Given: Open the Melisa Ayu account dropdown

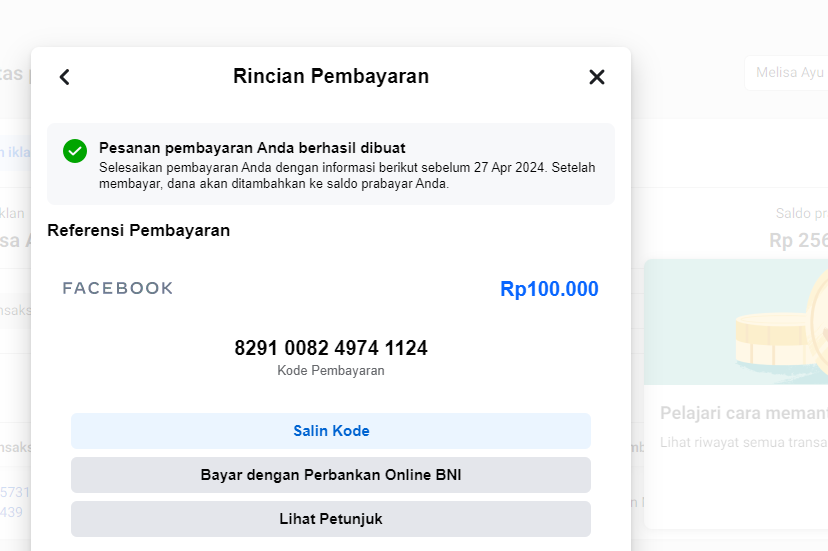Looking at the screenshot, I should 787,73.
